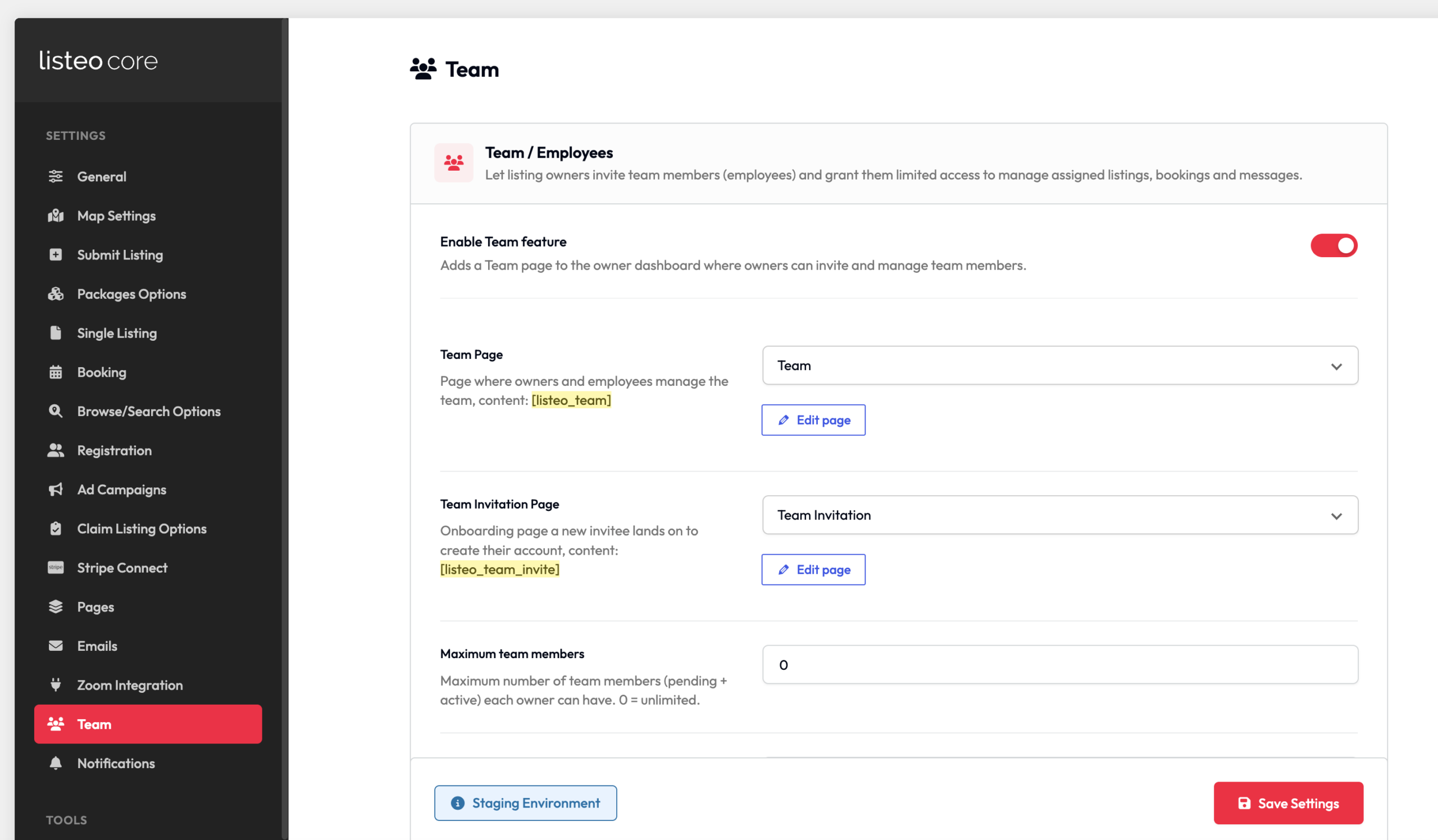Viewport: 1438px width, 840px height.
Task: Open Emails settings in sidebar
Action: tap(148, 646)
